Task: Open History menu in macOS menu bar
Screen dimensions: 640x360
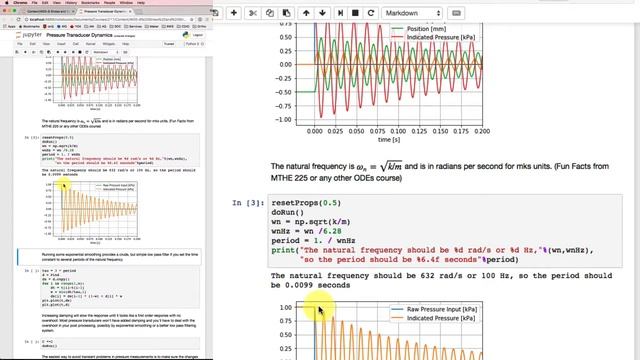Action: [x=71, y=2]
